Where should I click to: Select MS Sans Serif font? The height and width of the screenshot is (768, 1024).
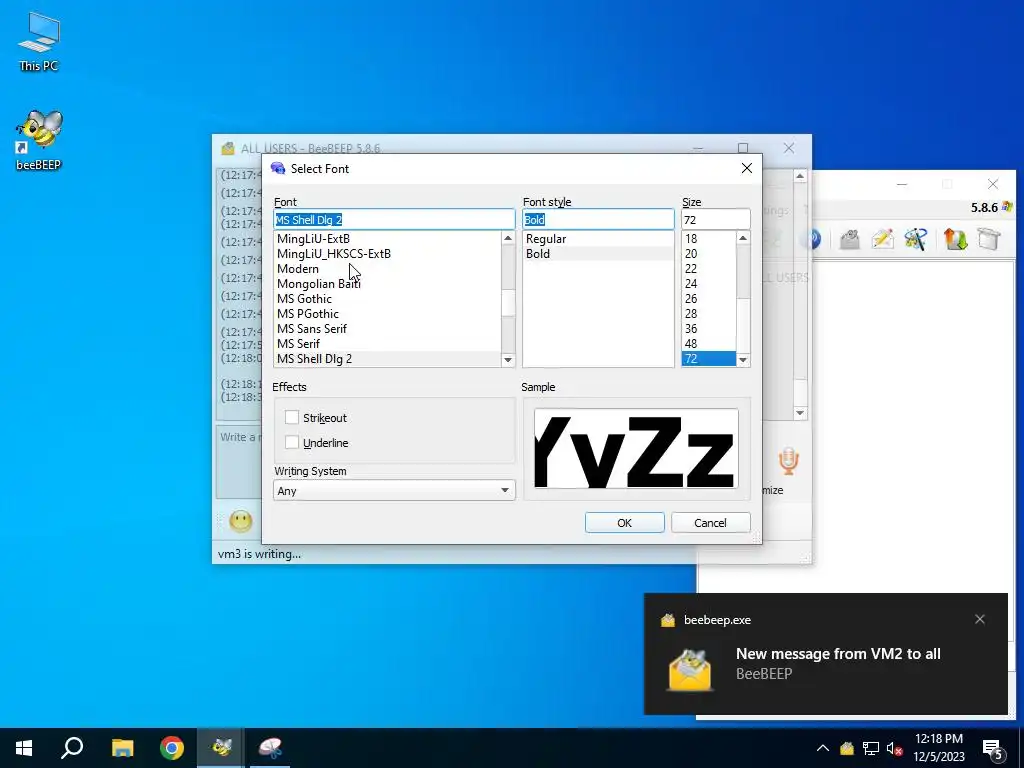click(387, 328)
